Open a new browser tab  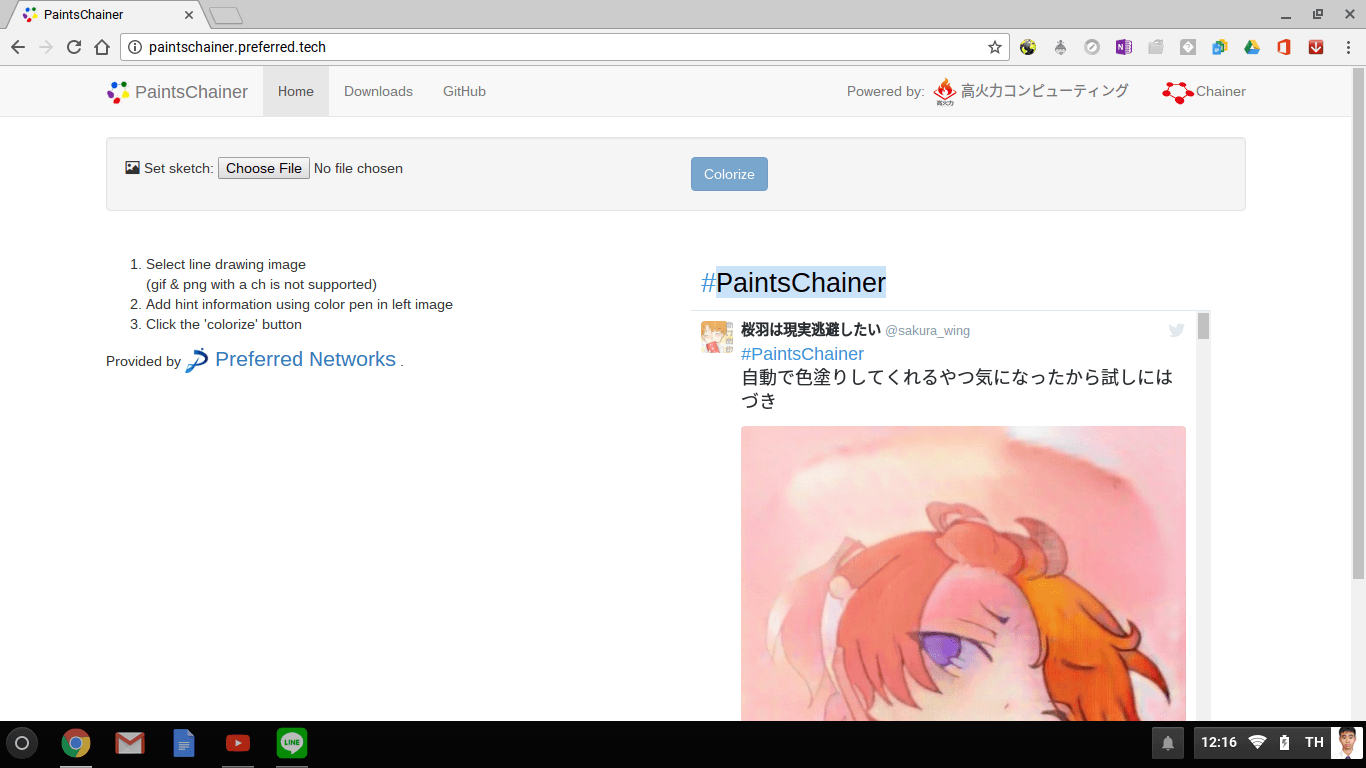coord(226,15)
